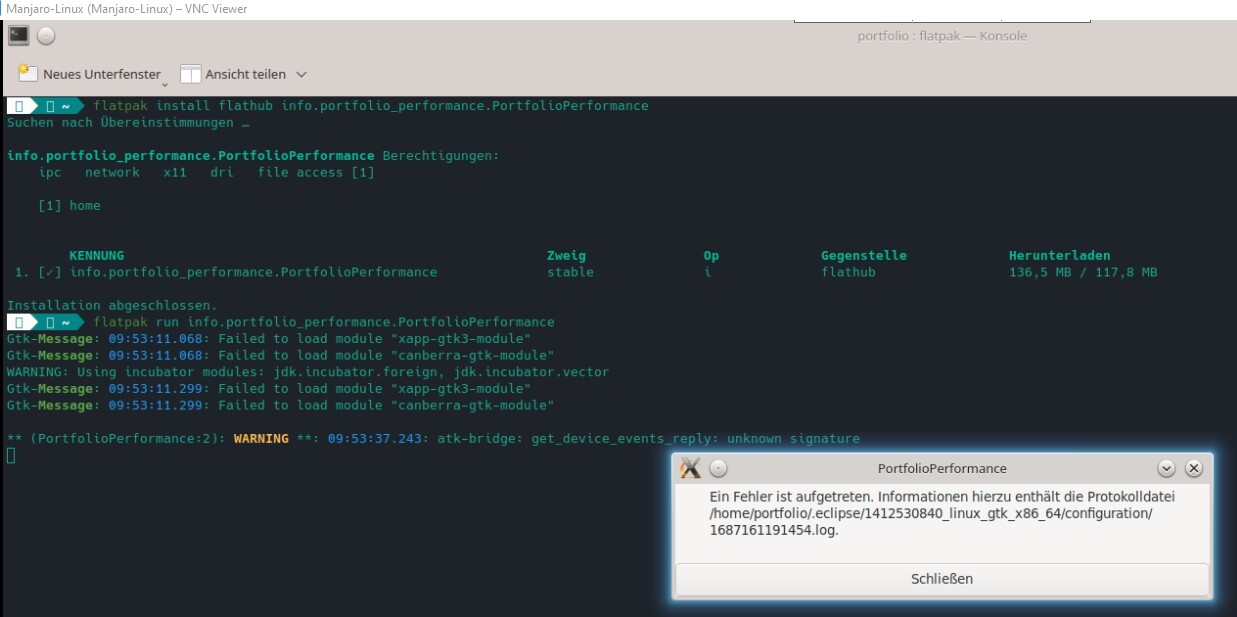Click the "WARNING: Using incubator modules" line
The height and width of the screenshot is (617, 1237).
click(308, 372)
